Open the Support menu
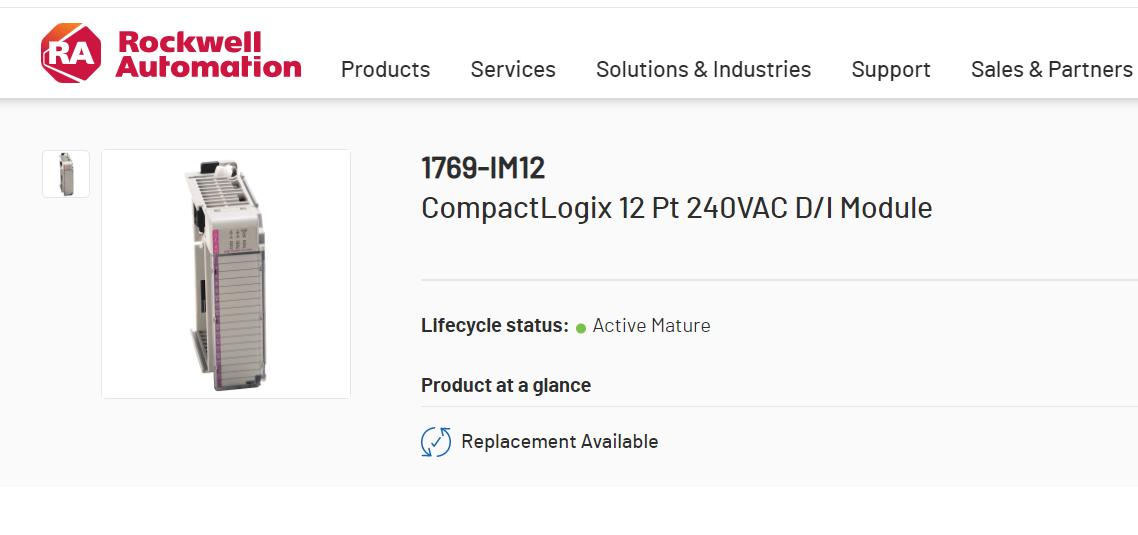Screen dimensions: 1138x535 click(x=890, y=69)
